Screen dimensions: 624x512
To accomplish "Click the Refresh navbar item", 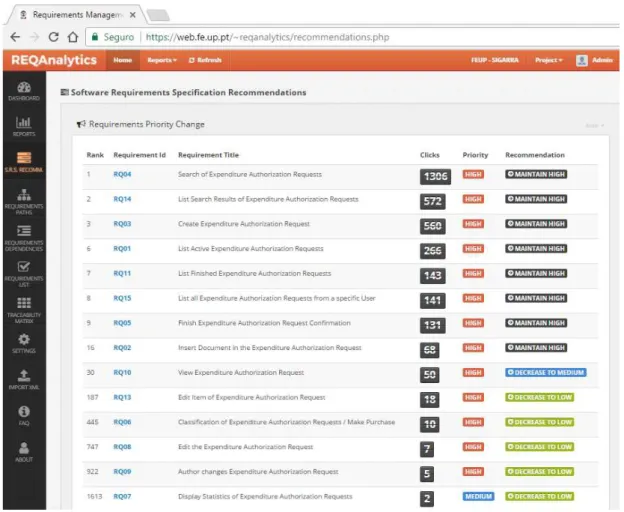I will pyautogui.click(x=205, y=60).
